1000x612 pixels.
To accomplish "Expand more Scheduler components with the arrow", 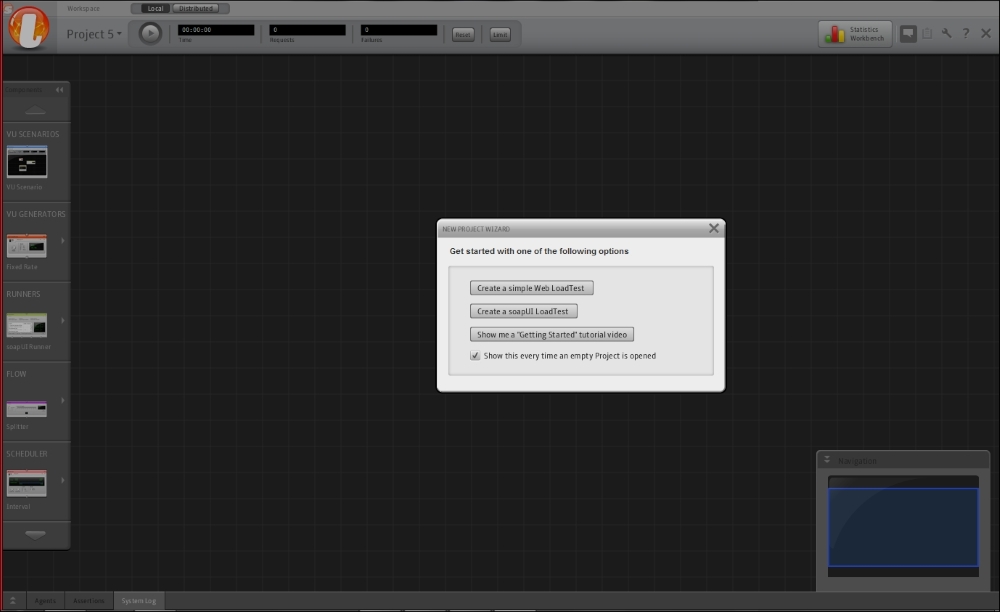I will (x=62, y=480).
